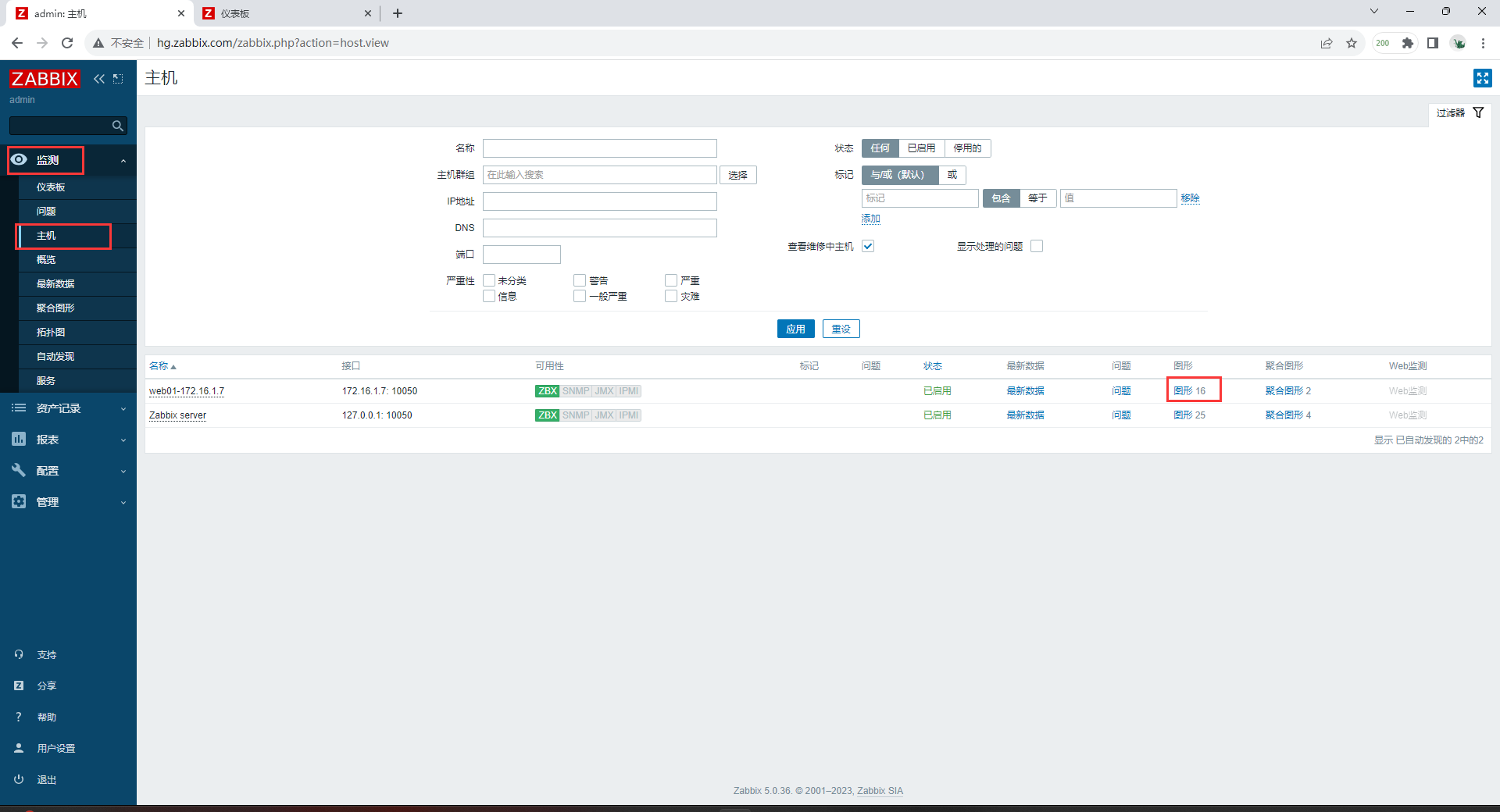The width and height of the screenshot is (1500, 812).
Task: Collapse the 监测 menu chevron
Action: coord(123,161)
